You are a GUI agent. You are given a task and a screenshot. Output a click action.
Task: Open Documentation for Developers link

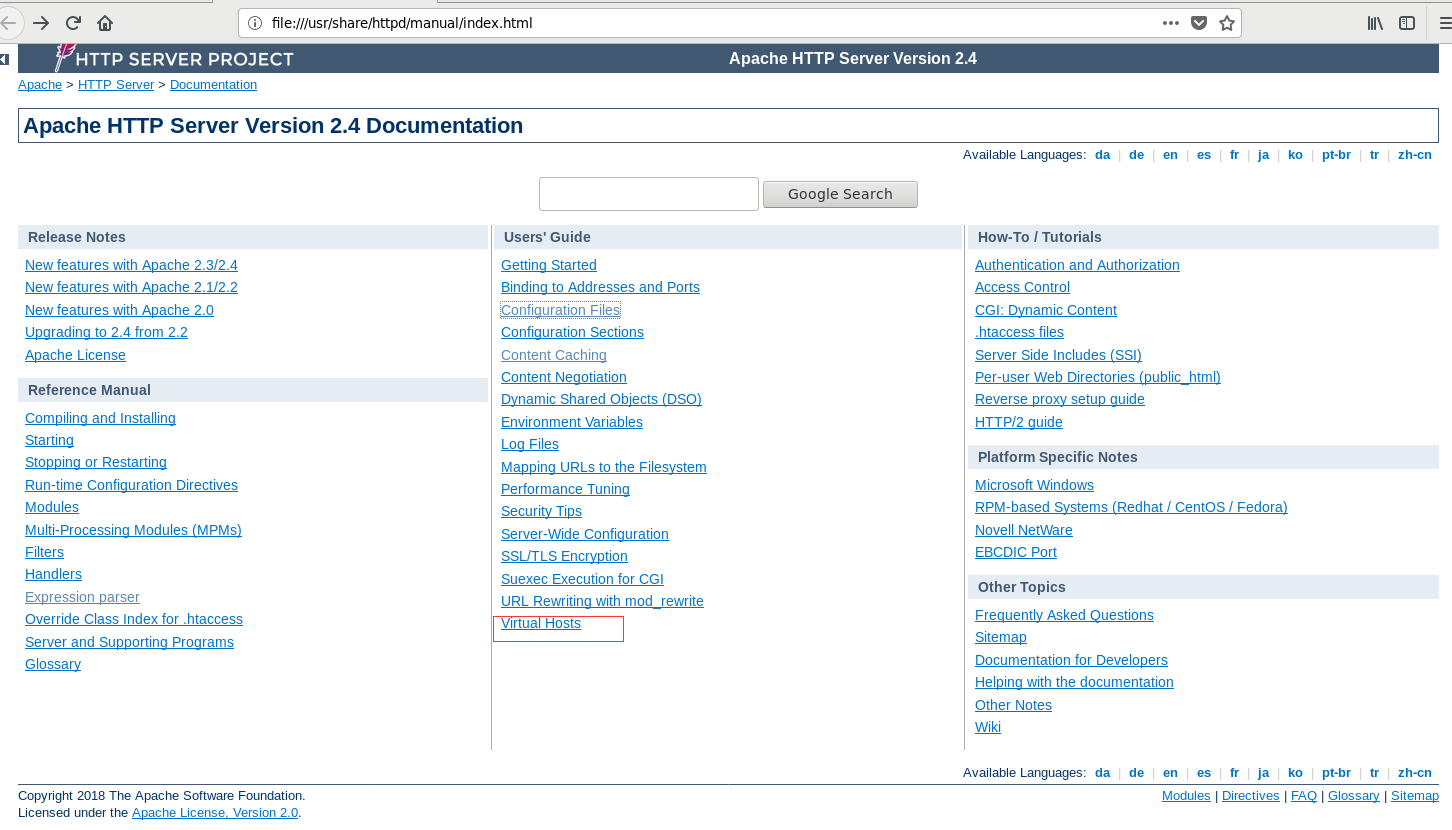[x=1071, y=660]
